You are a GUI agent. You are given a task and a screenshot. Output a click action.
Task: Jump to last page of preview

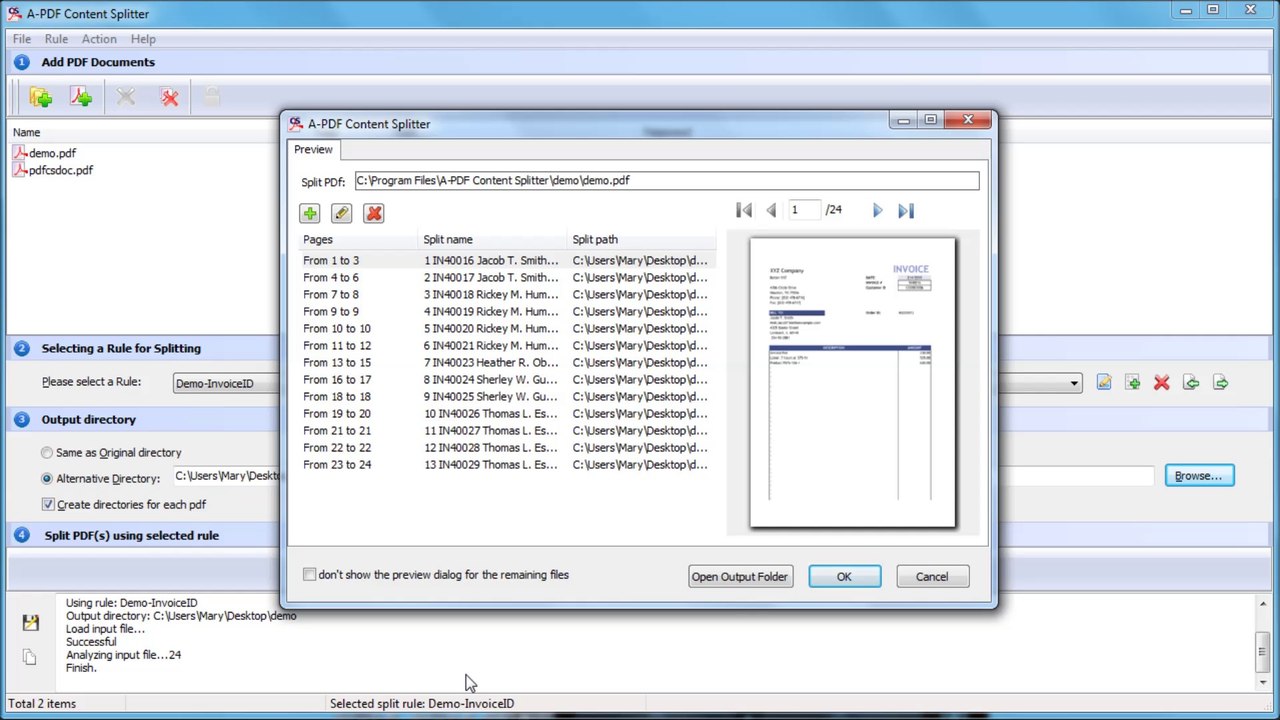(905, 210)
